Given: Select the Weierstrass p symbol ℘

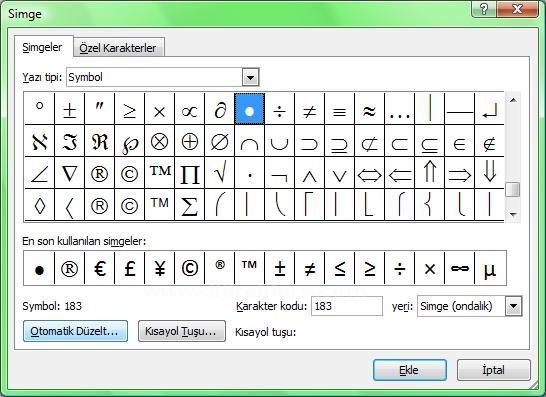Looking at the screenshot, I should pyautogui.click(x=130, y=141).
